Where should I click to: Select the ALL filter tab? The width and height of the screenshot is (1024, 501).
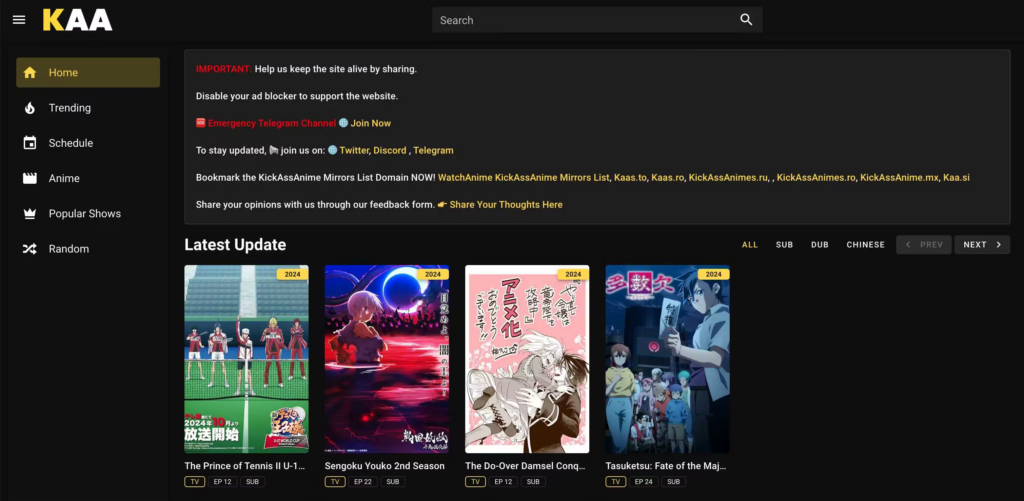tap(750, 245)
